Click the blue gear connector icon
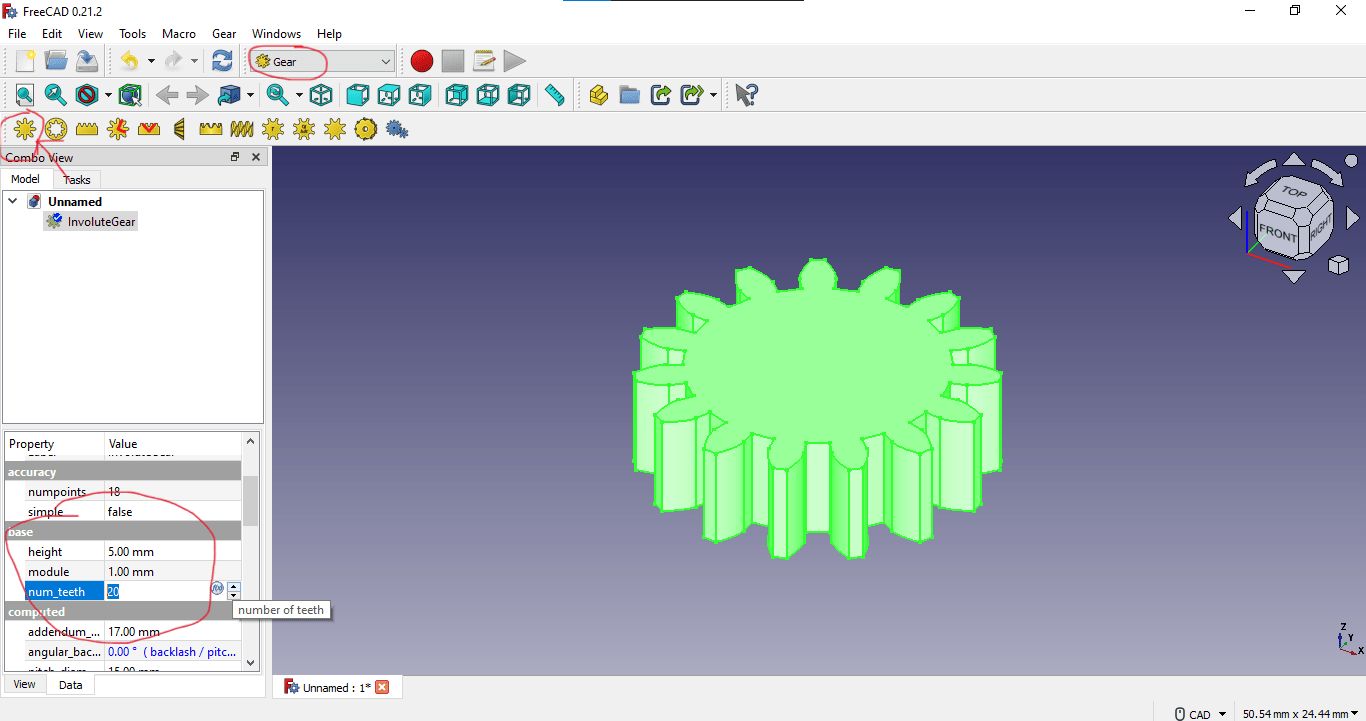Viewport: 1366px width, 721px height. click(x=397, y=128)
